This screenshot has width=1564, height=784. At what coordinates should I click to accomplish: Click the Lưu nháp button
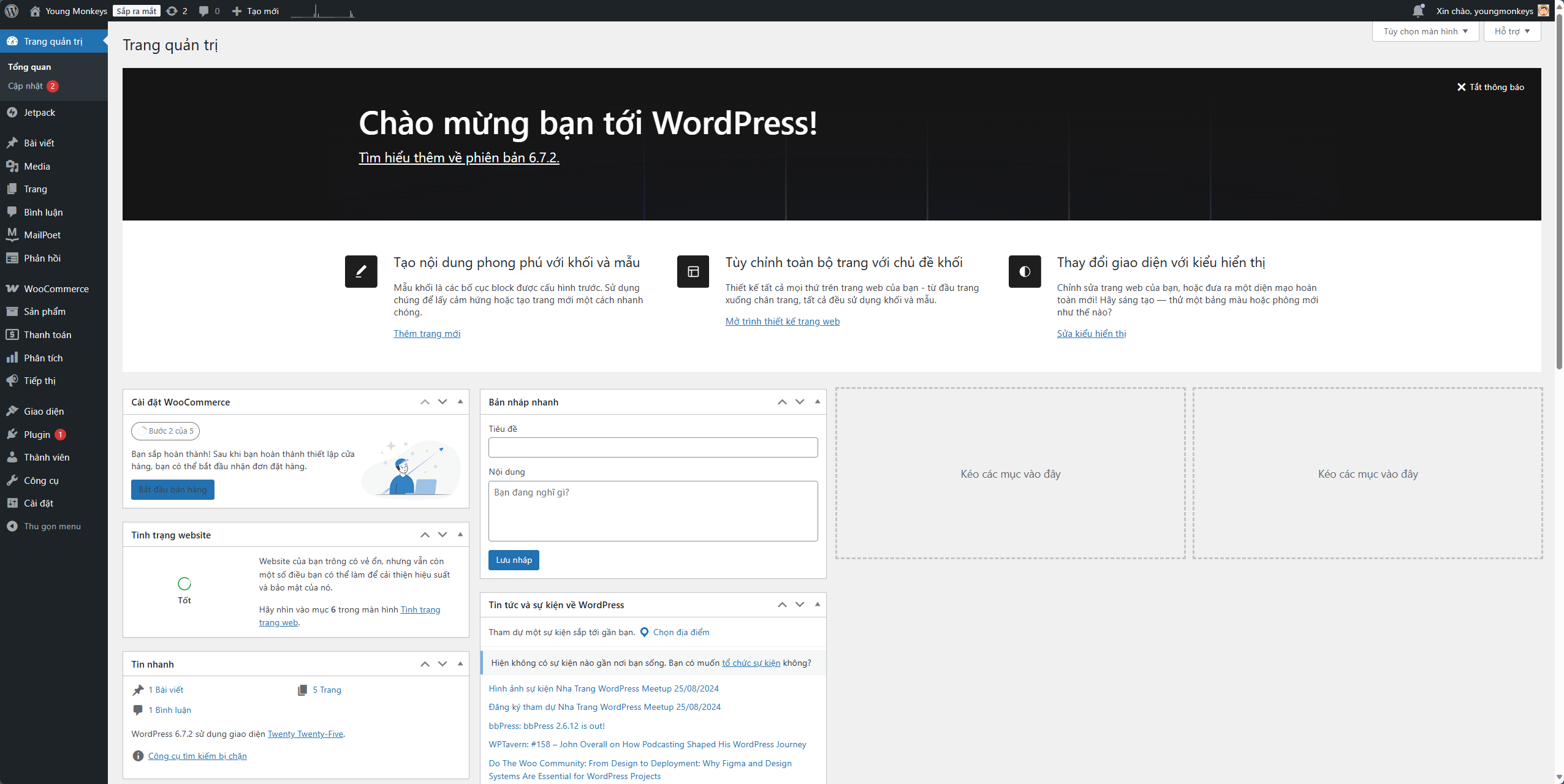point(514,560)
